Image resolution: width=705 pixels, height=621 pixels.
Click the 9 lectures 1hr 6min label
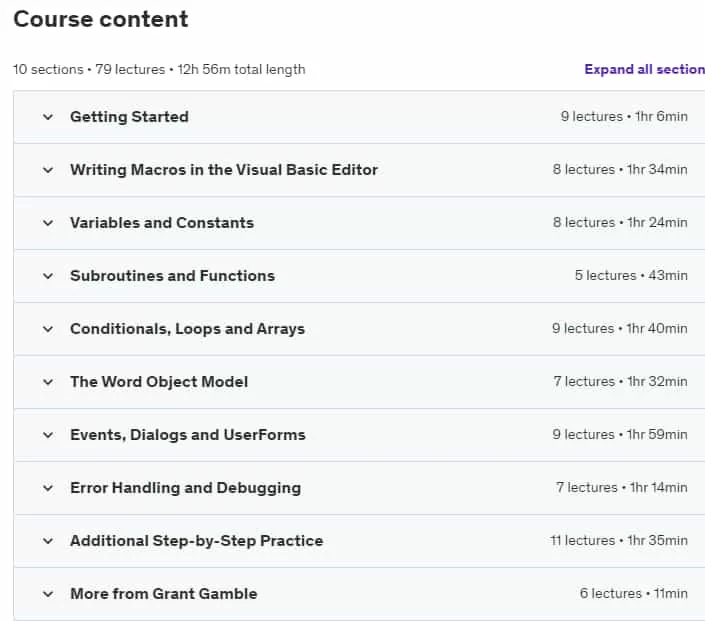point(624,116)
